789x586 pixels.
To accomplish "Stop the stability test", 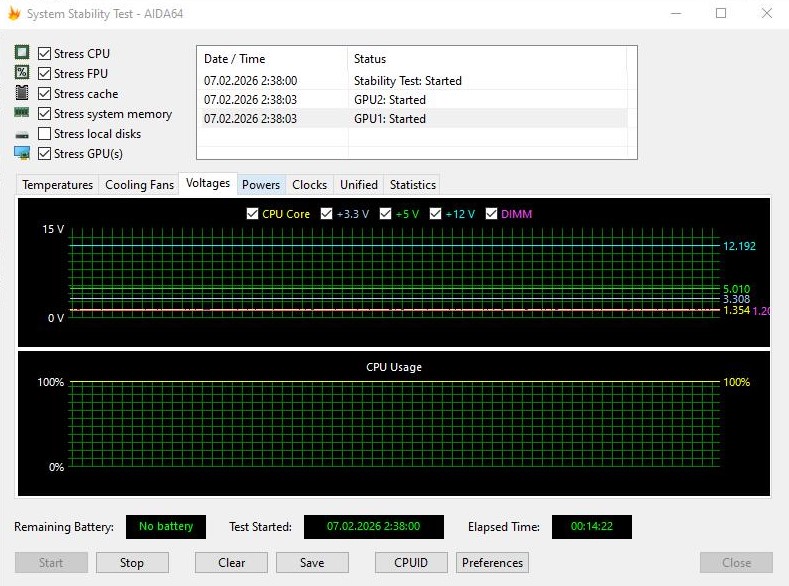I will pos(132,562).
